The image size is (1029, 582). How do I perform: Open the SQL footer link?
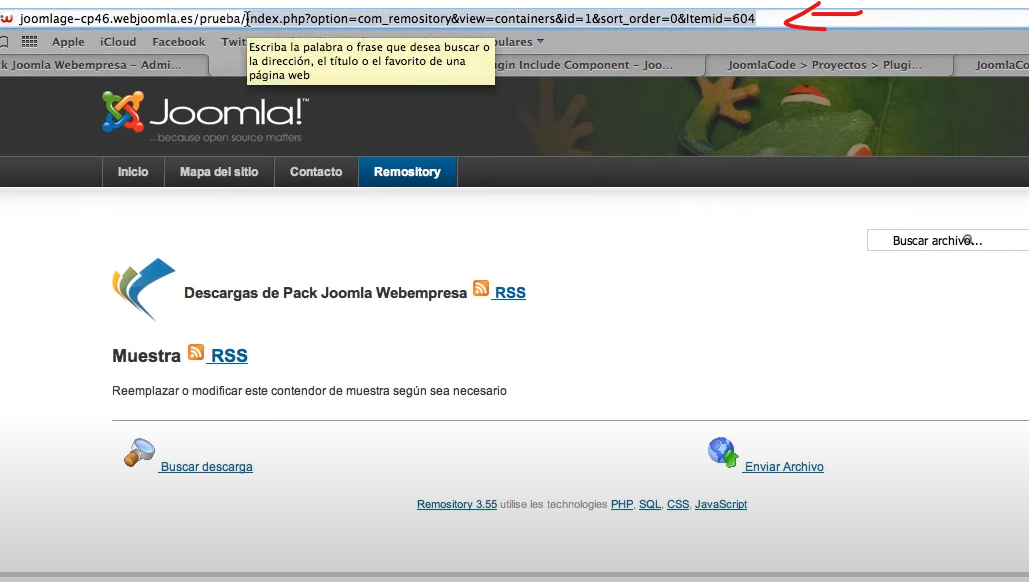point(650,504)
